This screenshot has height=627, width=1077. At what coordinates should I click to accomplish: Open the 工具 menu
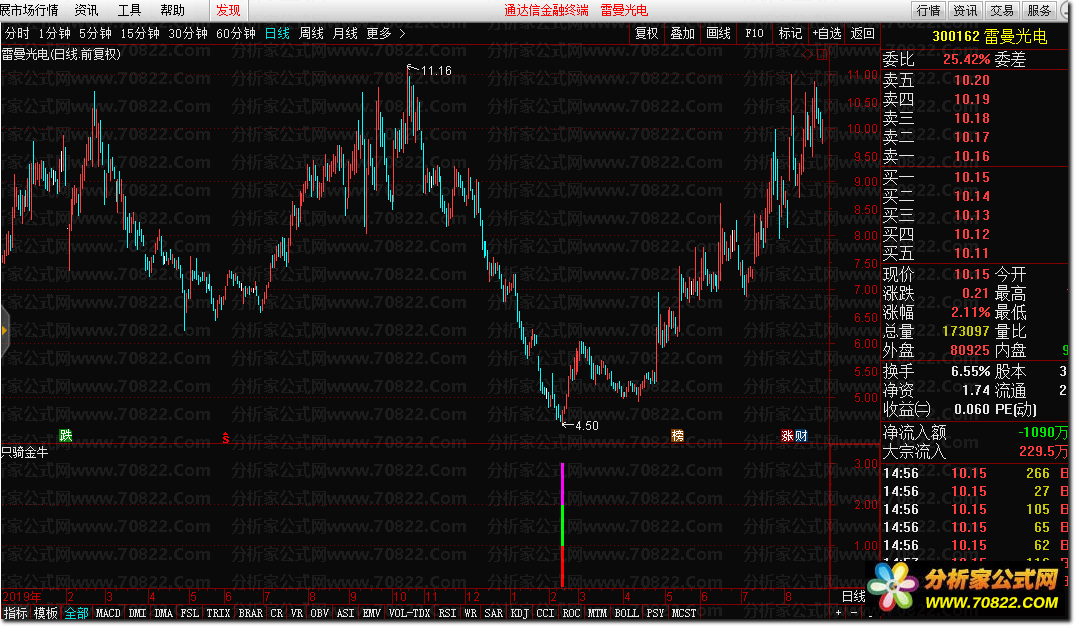point(129,10)
